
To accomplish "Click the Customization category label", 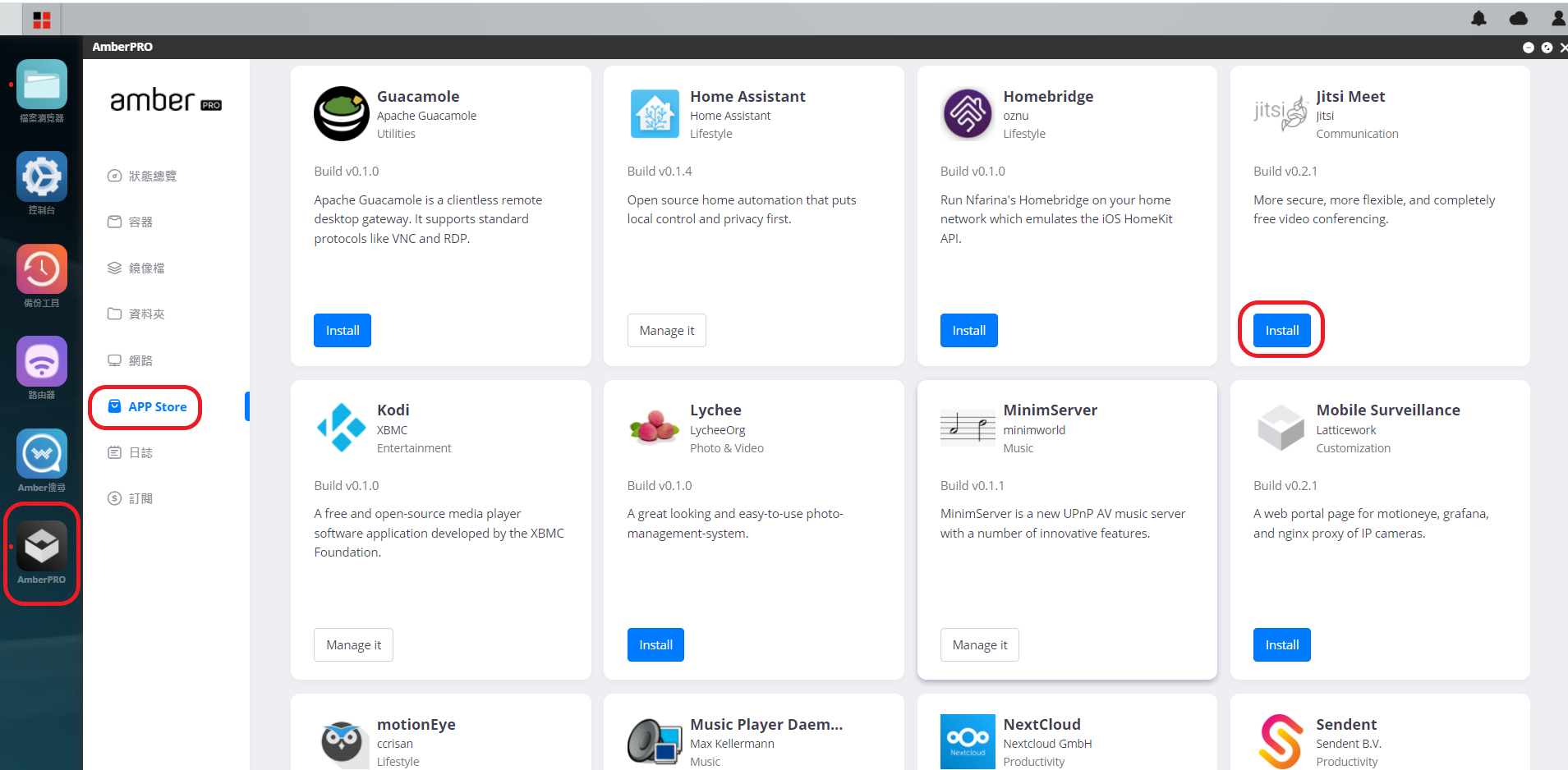I will [x=1353, y=448].
